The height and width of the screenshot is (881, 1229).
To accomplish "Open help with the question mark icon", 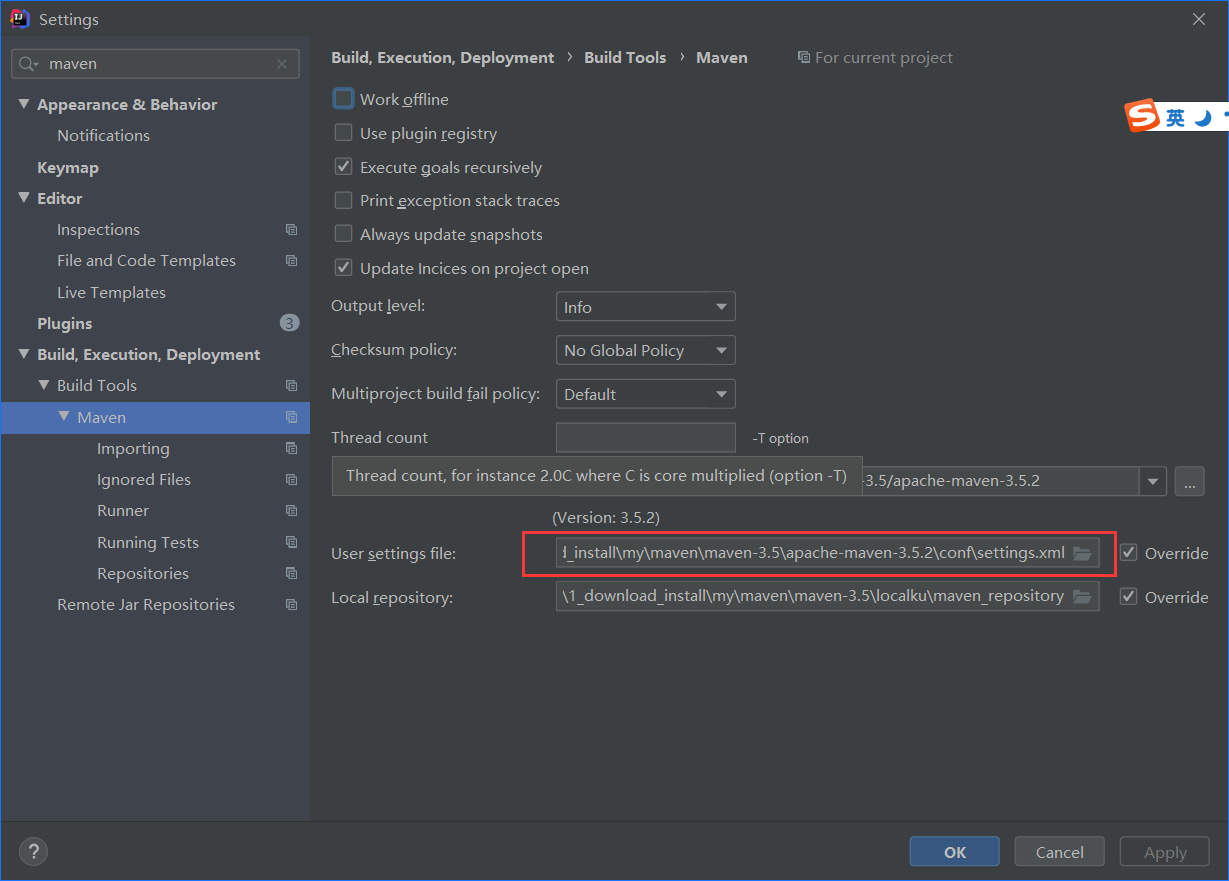I will click(x=33, y=852).
